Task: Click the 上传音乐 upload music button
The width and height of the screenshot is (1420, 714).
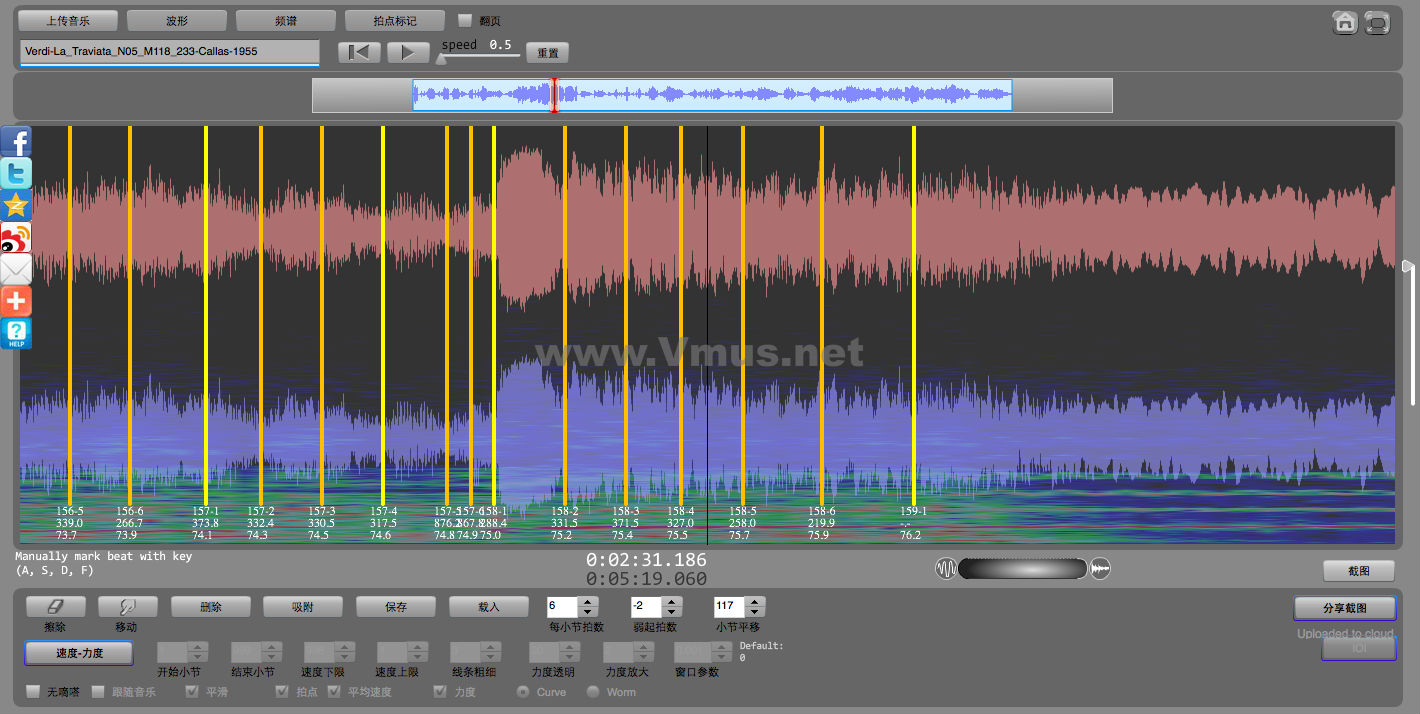Action: (68, 20)
